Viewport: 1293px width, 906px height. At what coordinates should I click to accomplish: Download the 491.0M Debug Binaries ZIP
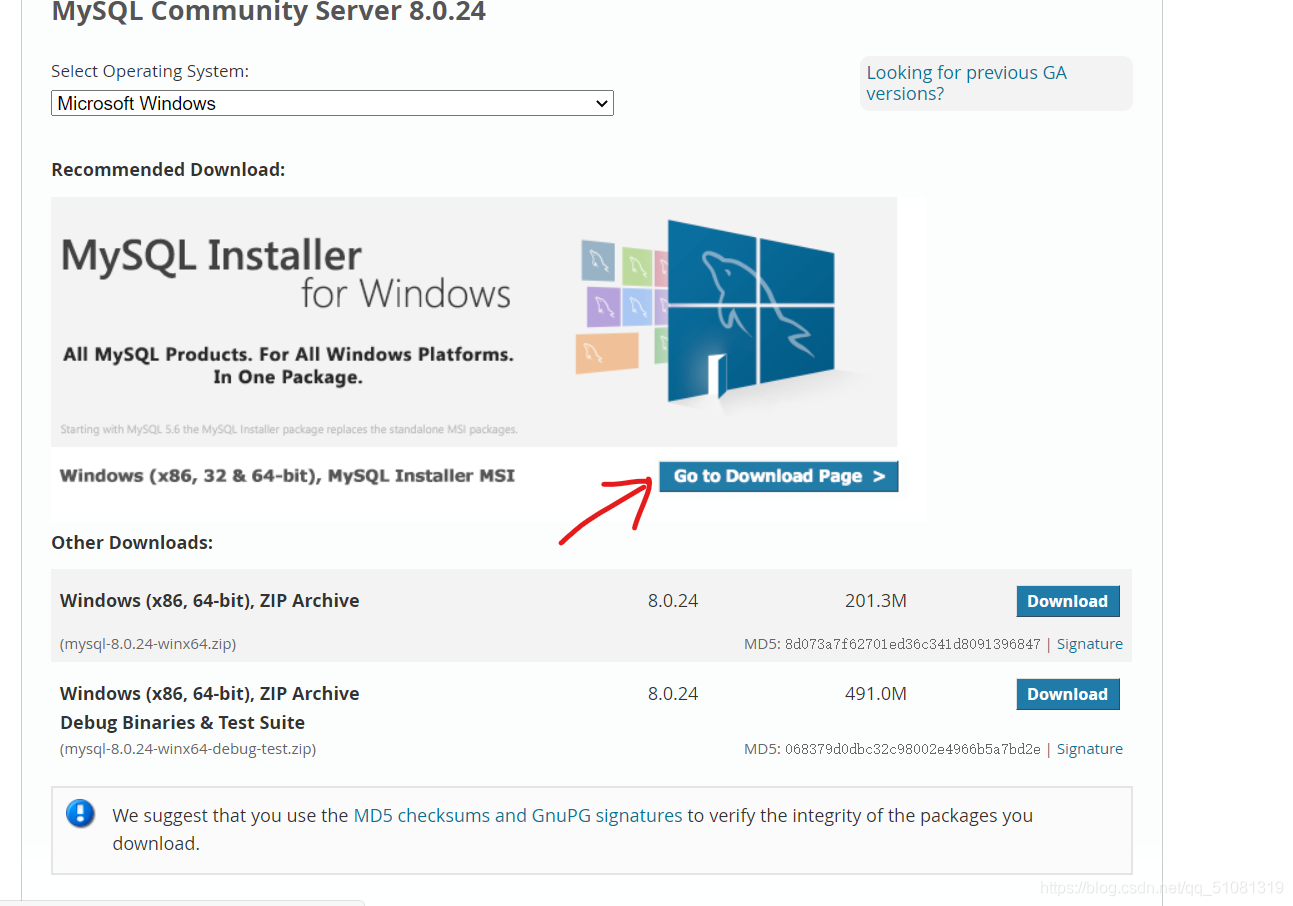(1067, 694)
